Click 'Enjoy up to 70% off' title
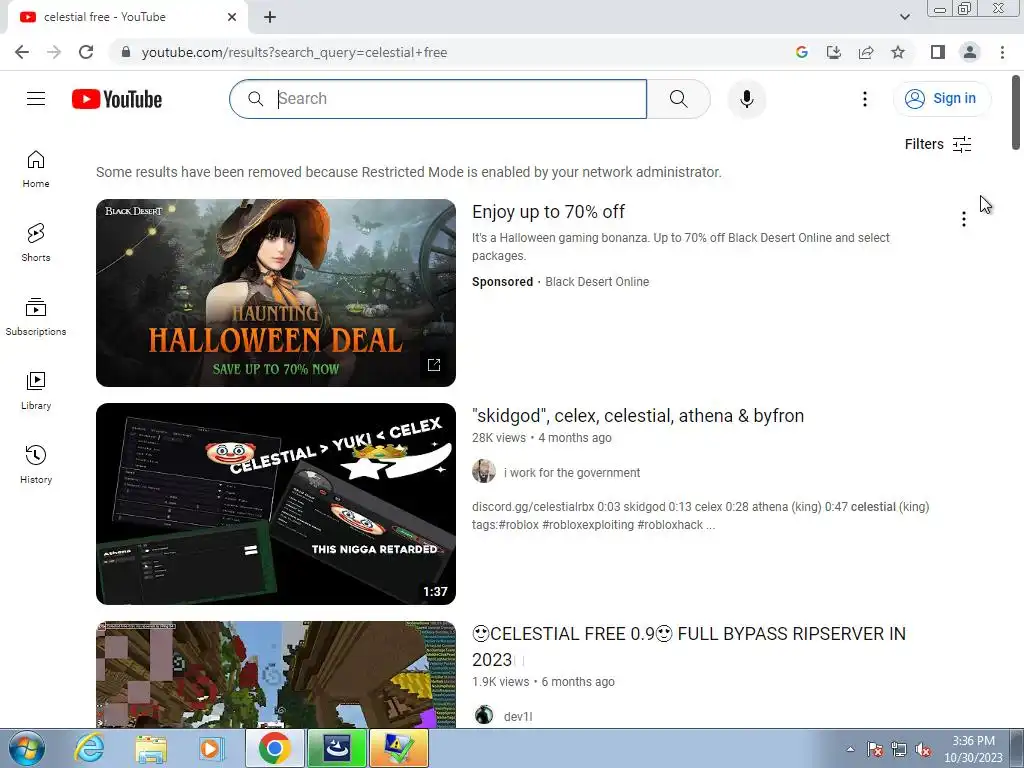Screen dimensions: 1024x768 tap(548, 212)
